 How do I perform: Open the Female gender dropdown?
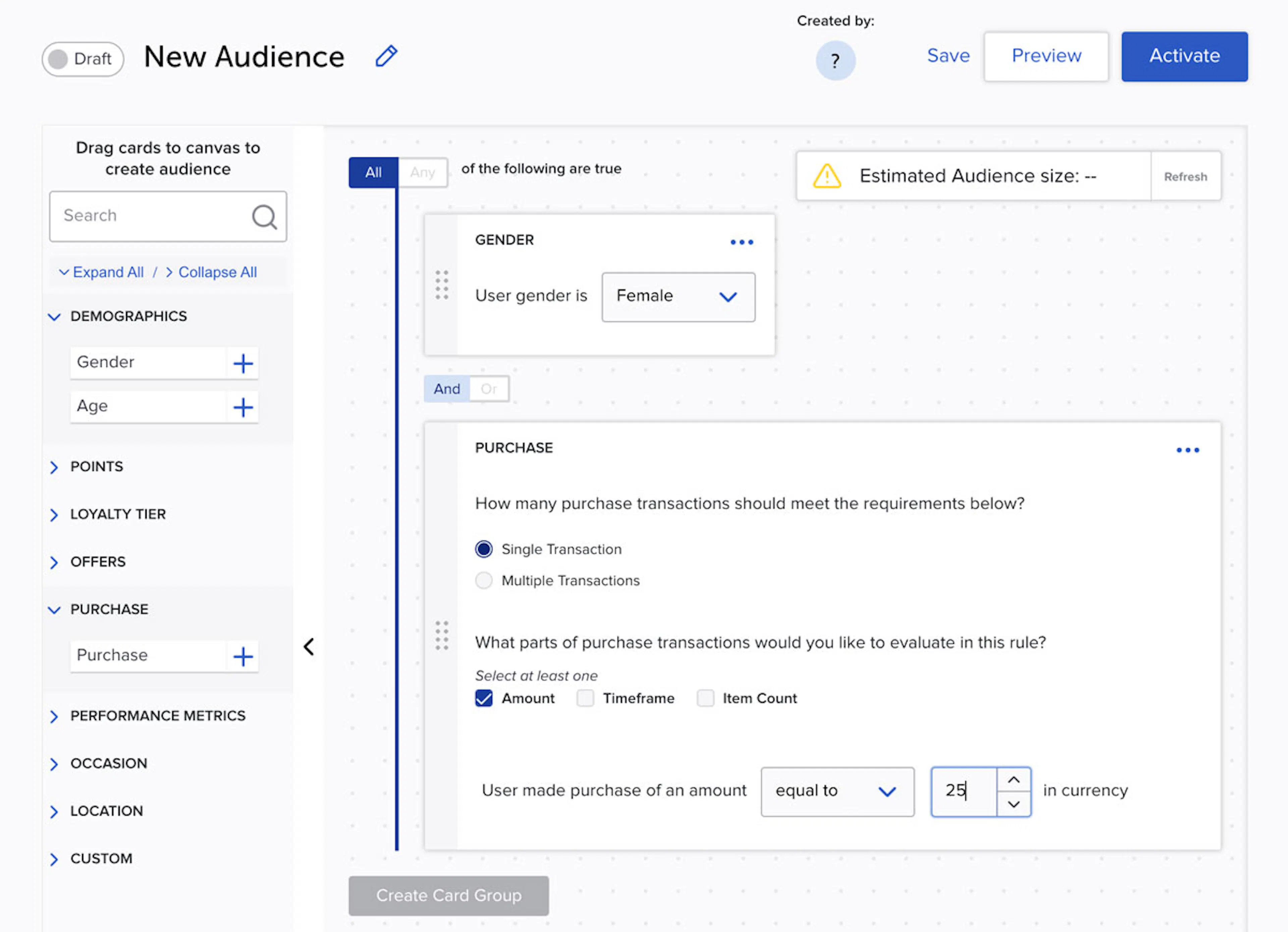tap(678, 297)
